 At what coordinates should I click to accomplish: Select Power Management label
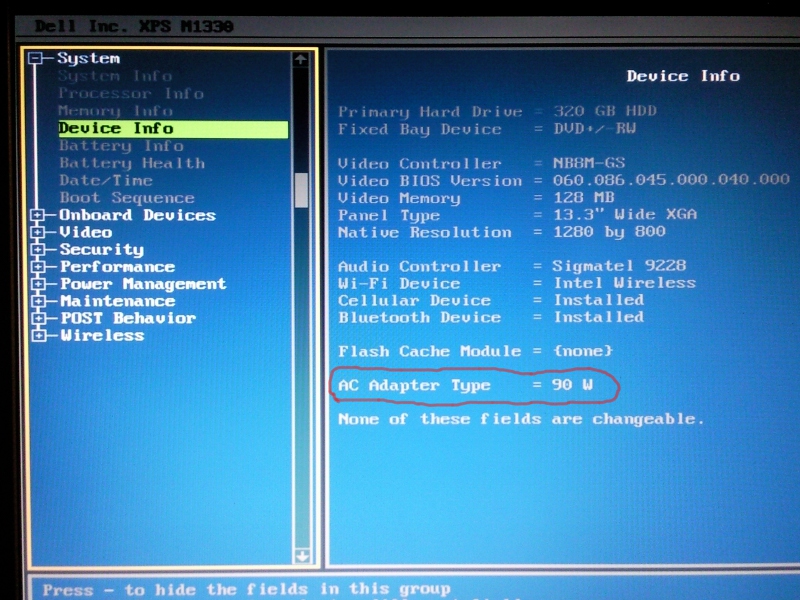click(x=143, y=284)
